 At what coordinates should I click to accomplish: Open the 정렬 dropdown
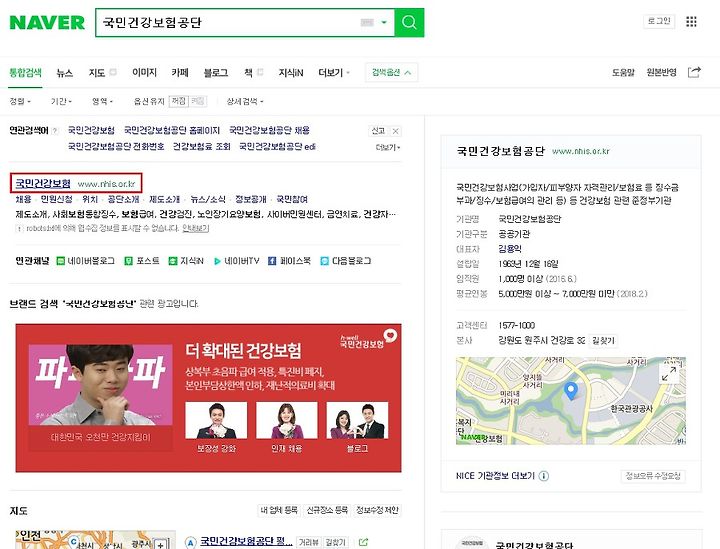pyautogui.click(x=20, y=101)
